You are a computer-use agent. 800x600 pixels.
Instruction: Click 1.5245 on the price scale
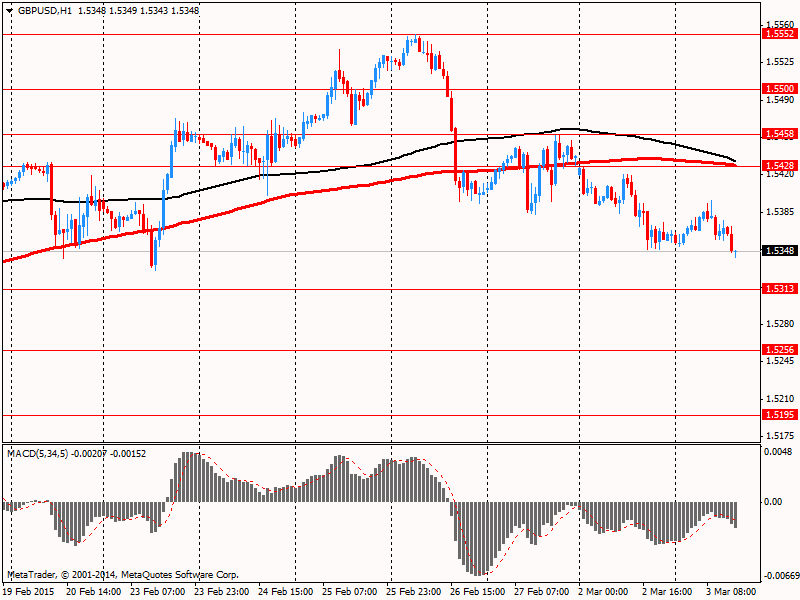pyautogui.click(x=780, y=361)
